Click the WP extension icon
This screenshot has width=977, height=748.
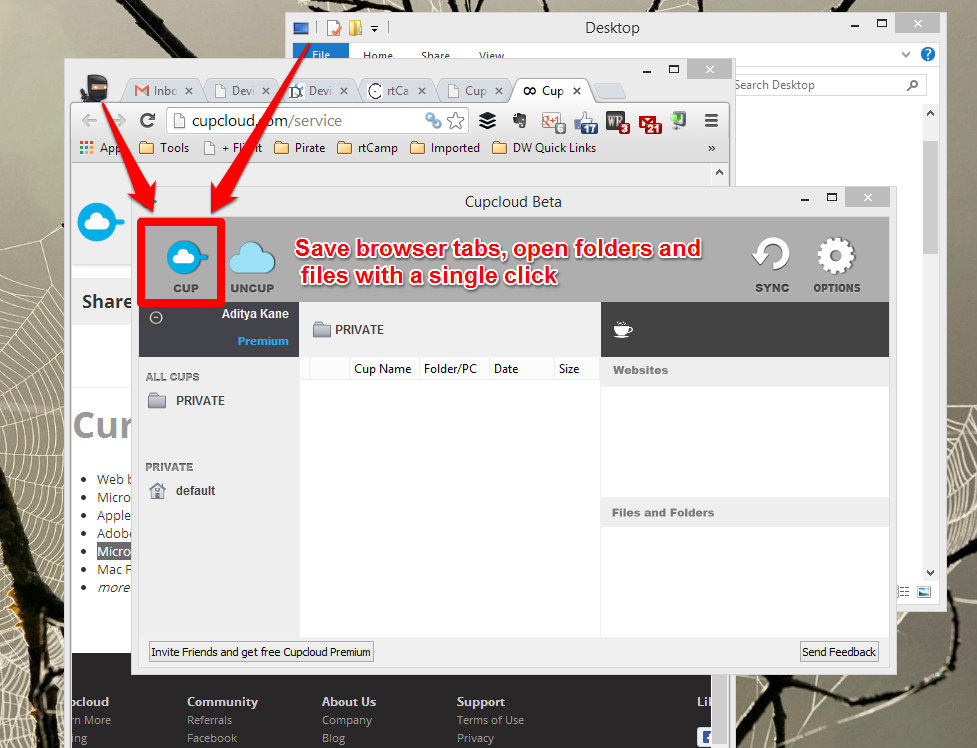[617, 122]
